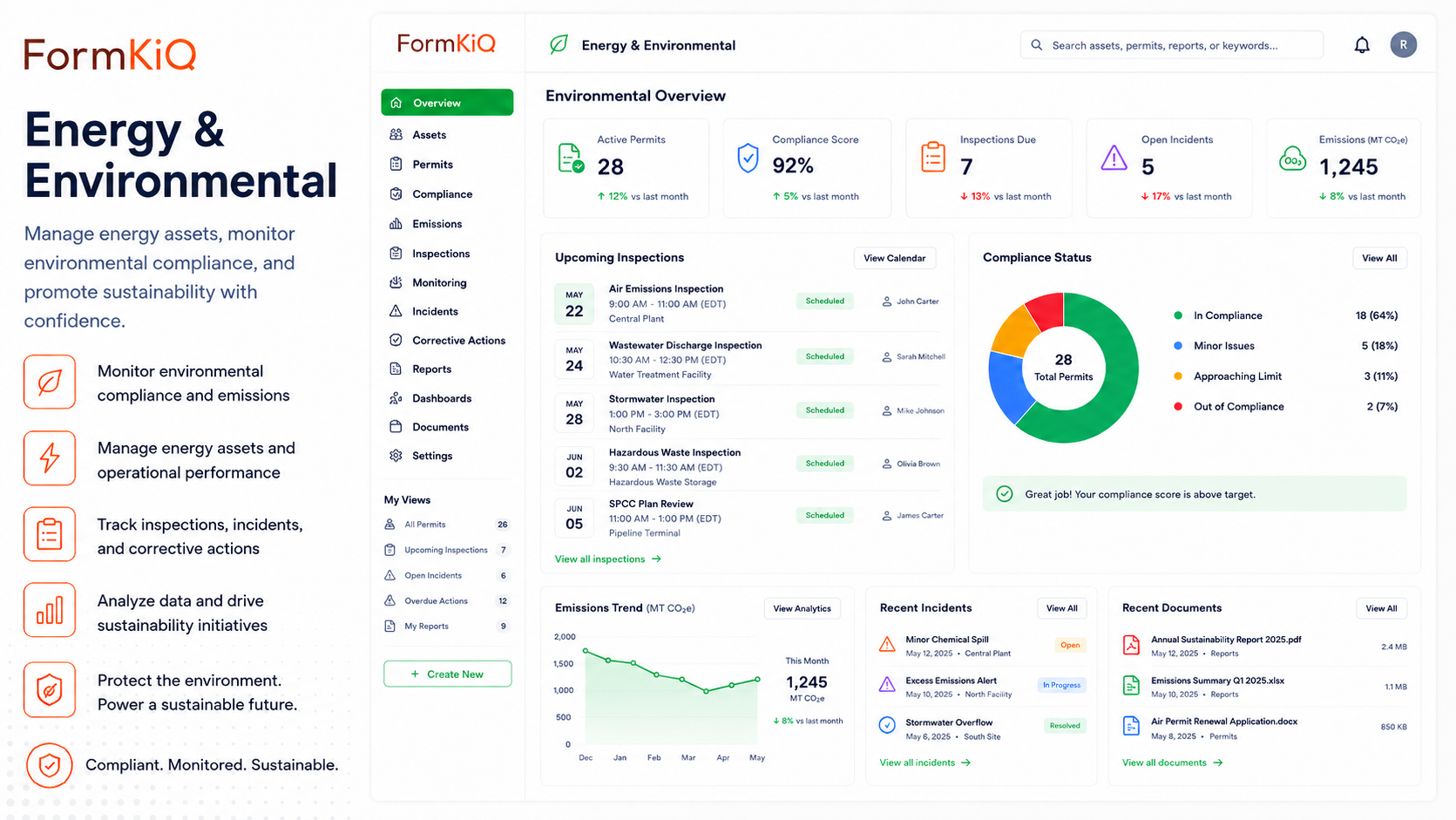Screen dimensions: 1456x820
Task: Click the Corrective Actions check icon
Action: [396, 340]
